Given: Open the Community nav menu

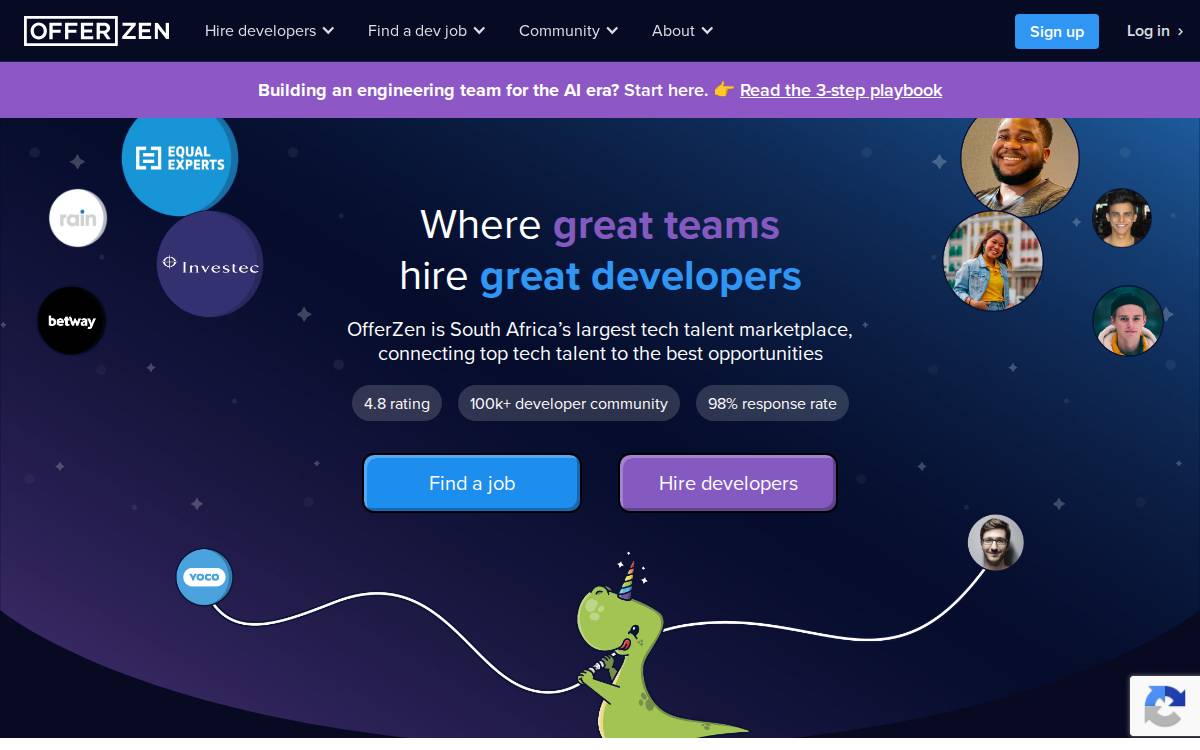Looking at the screenshot, I should tap(569, 31).
